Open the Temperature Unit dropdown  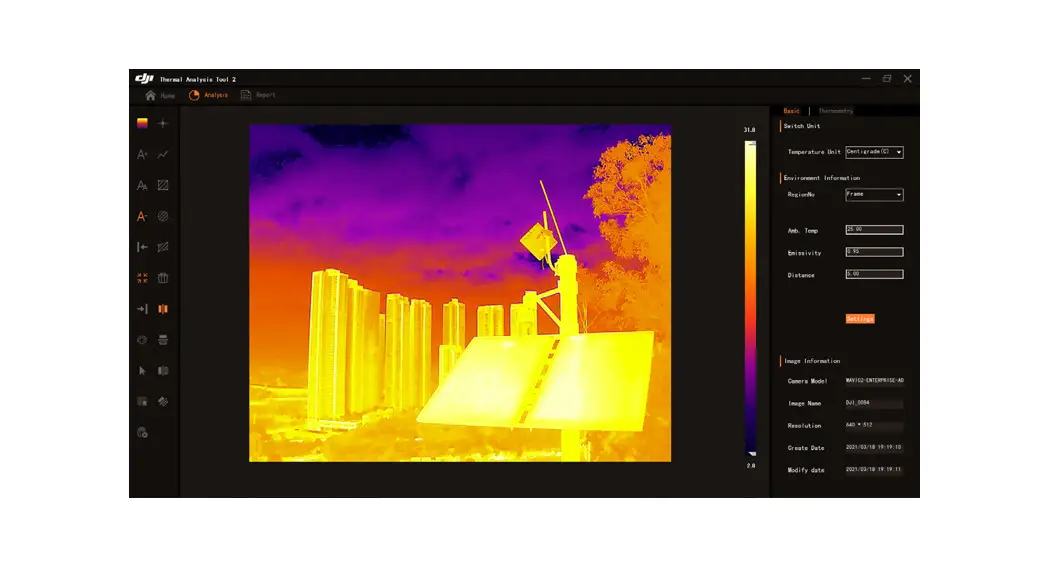click(x=874, y=152)
